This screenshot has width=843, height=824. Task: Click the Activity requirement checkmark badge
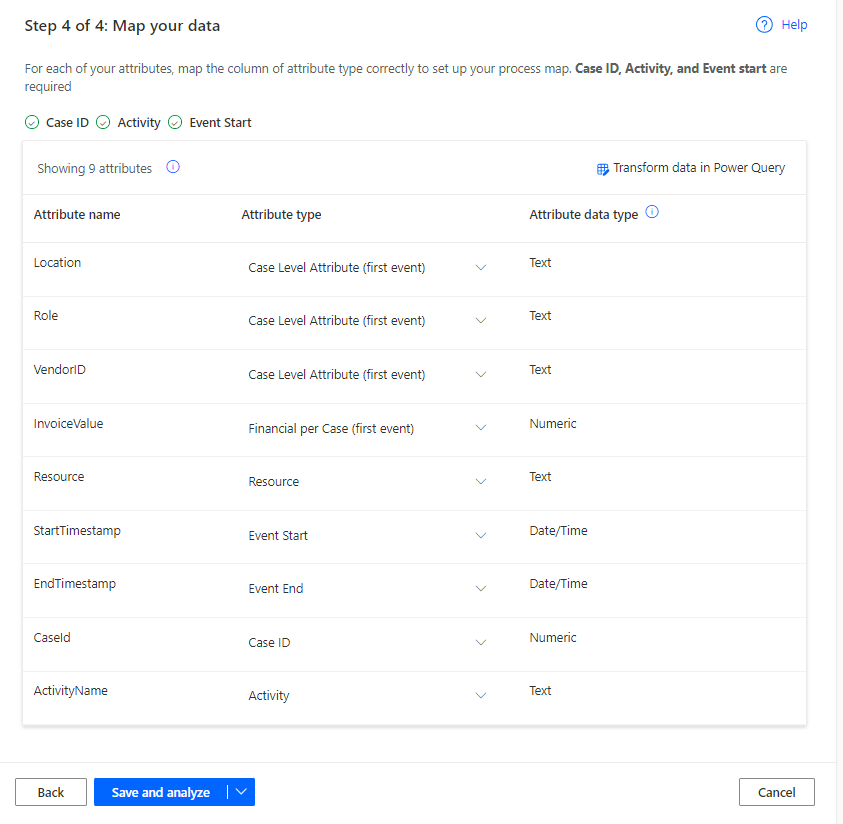(x=102, y=122)
